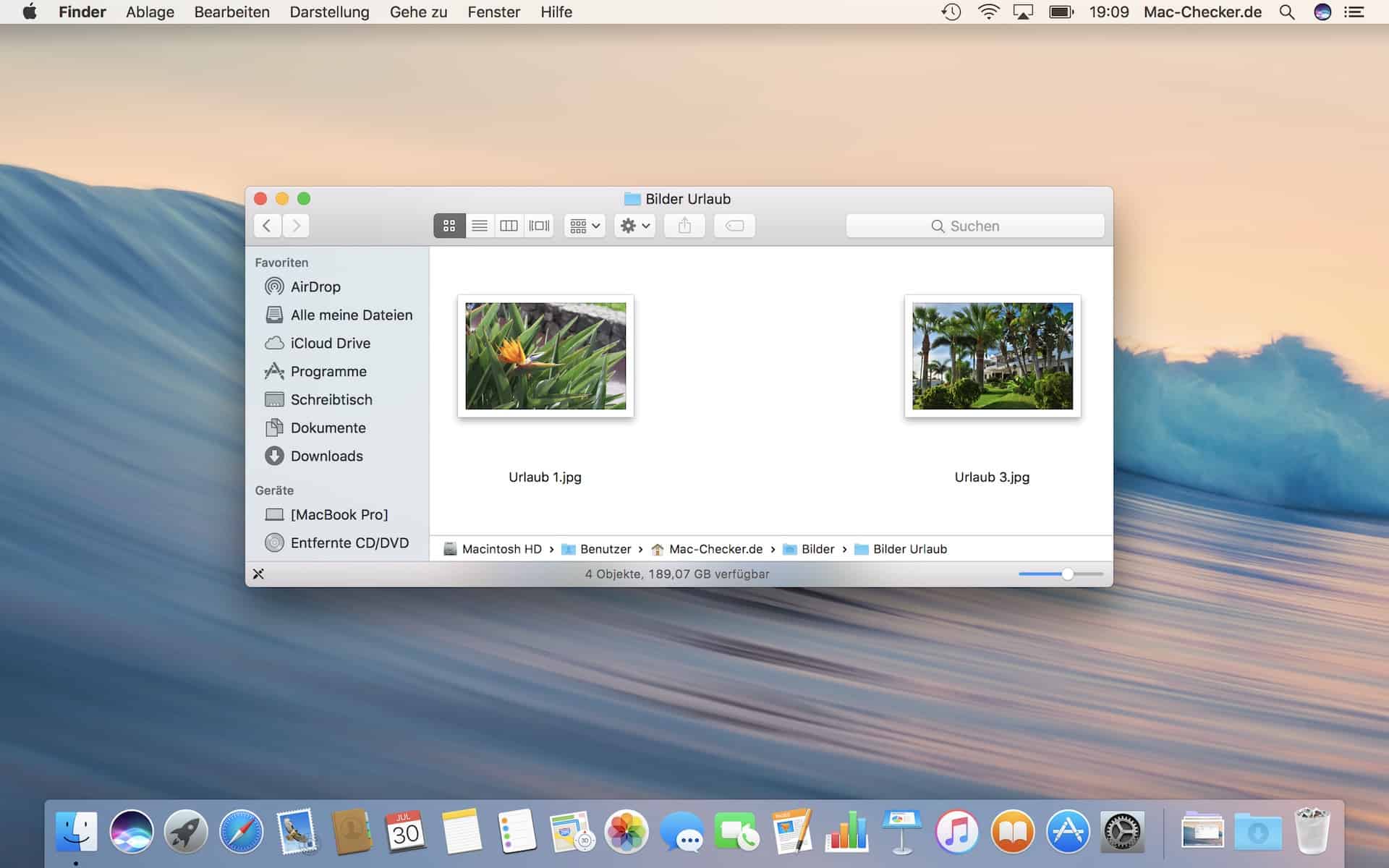Click Bilder in the path bar
The image size is (1389, 868).
click(x=809, y=549)
